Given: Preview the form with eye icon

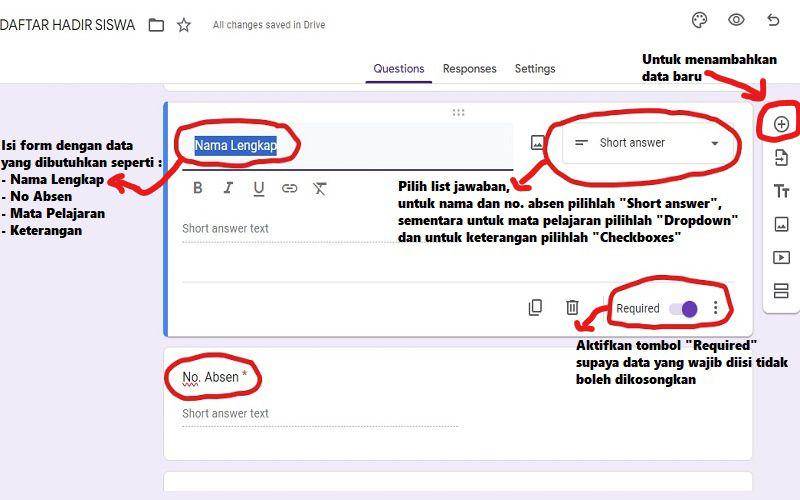Looking at the screenshot, I should click(736, 20).
